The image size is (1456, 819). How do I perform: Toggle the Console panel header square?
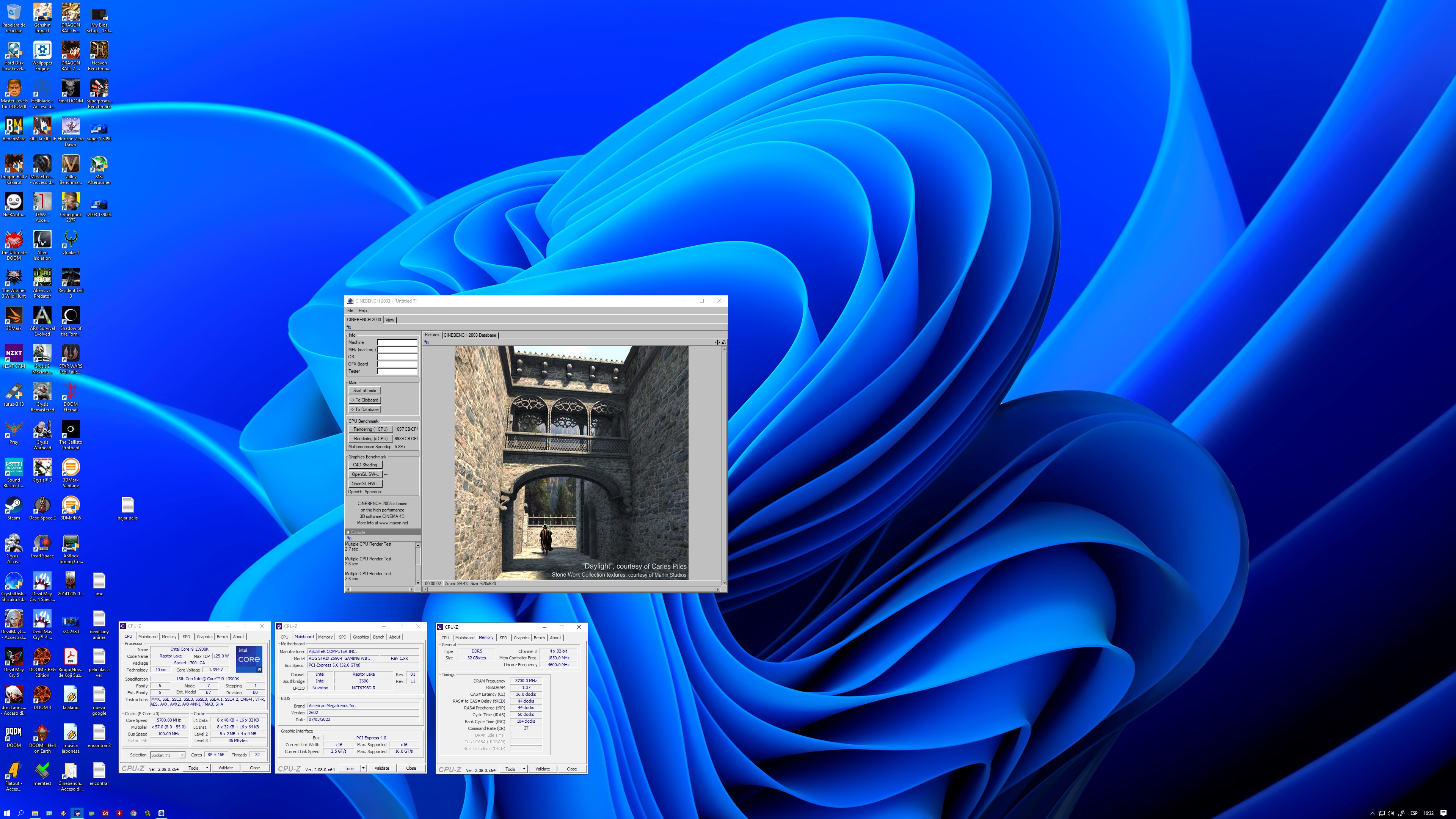(348, 532)
